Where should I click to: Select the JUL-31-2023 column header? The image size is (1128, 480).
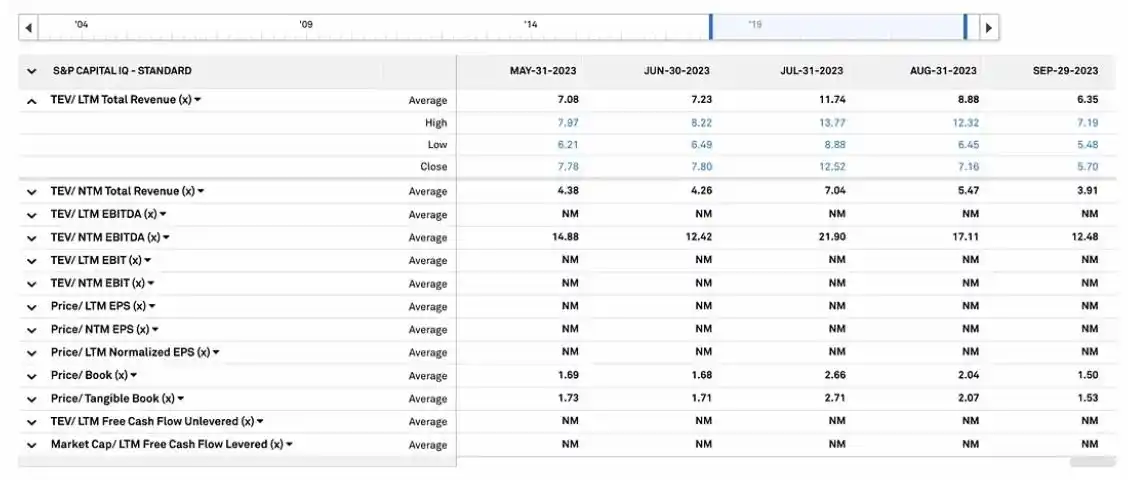pos(811,71)
